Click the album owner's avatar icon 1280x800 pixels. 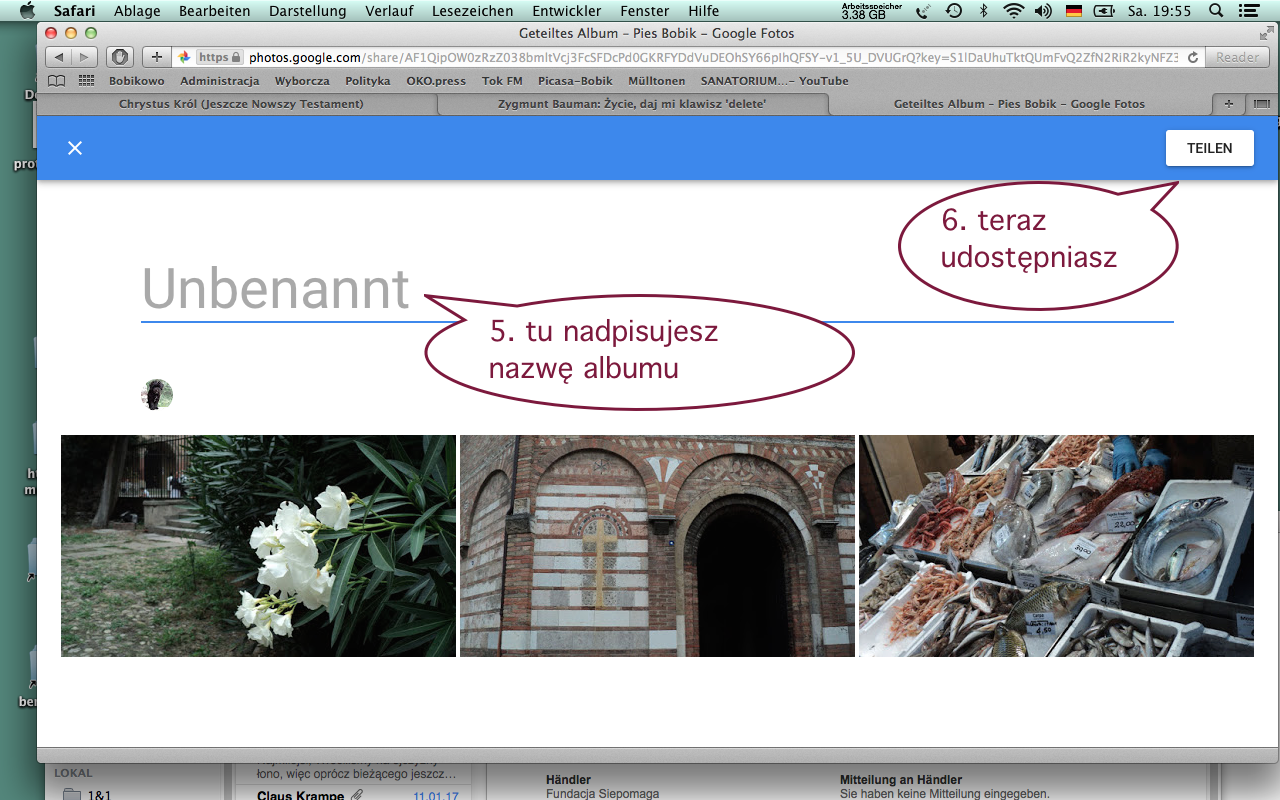[x=157, y=394]
